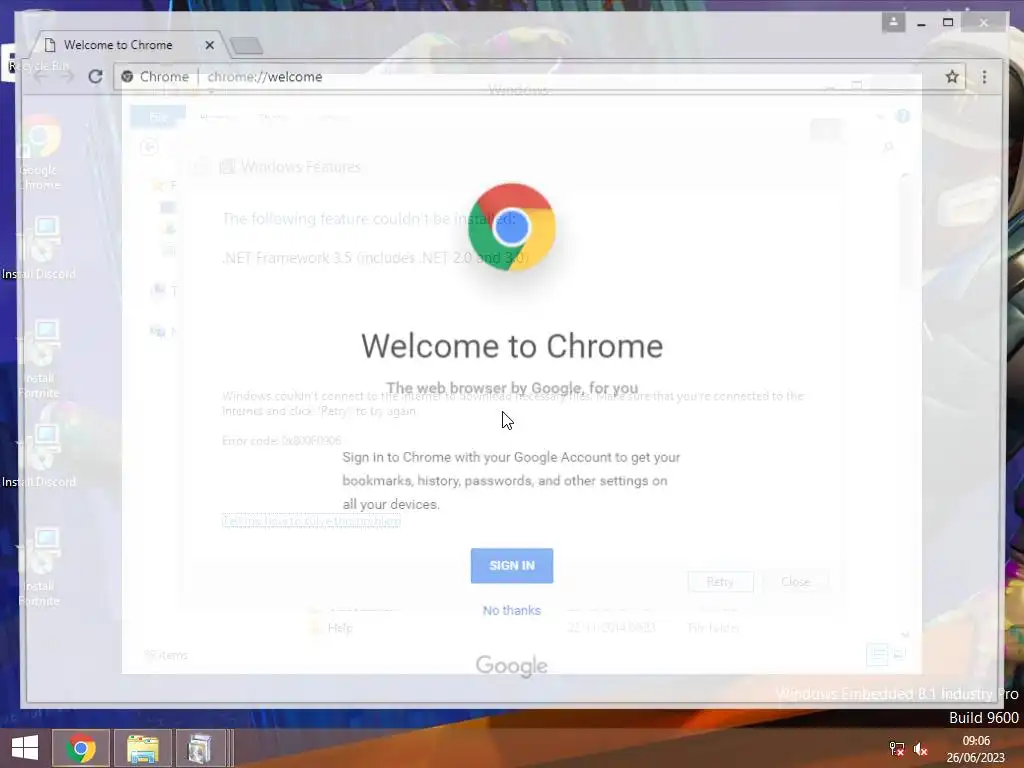Select the first Install Discord desktop icon
Image resolution: width=1024 pixels, height=768 pixels.
[39, 249]
